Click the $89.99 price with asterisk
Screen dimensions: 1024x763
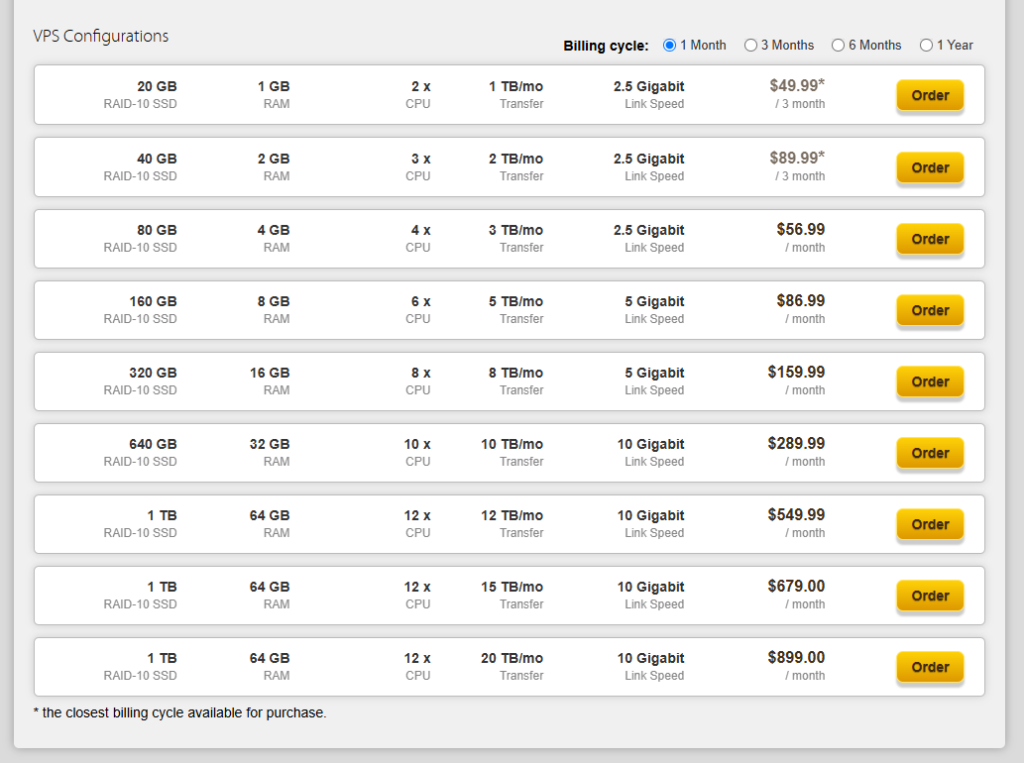tap(797, 158)
